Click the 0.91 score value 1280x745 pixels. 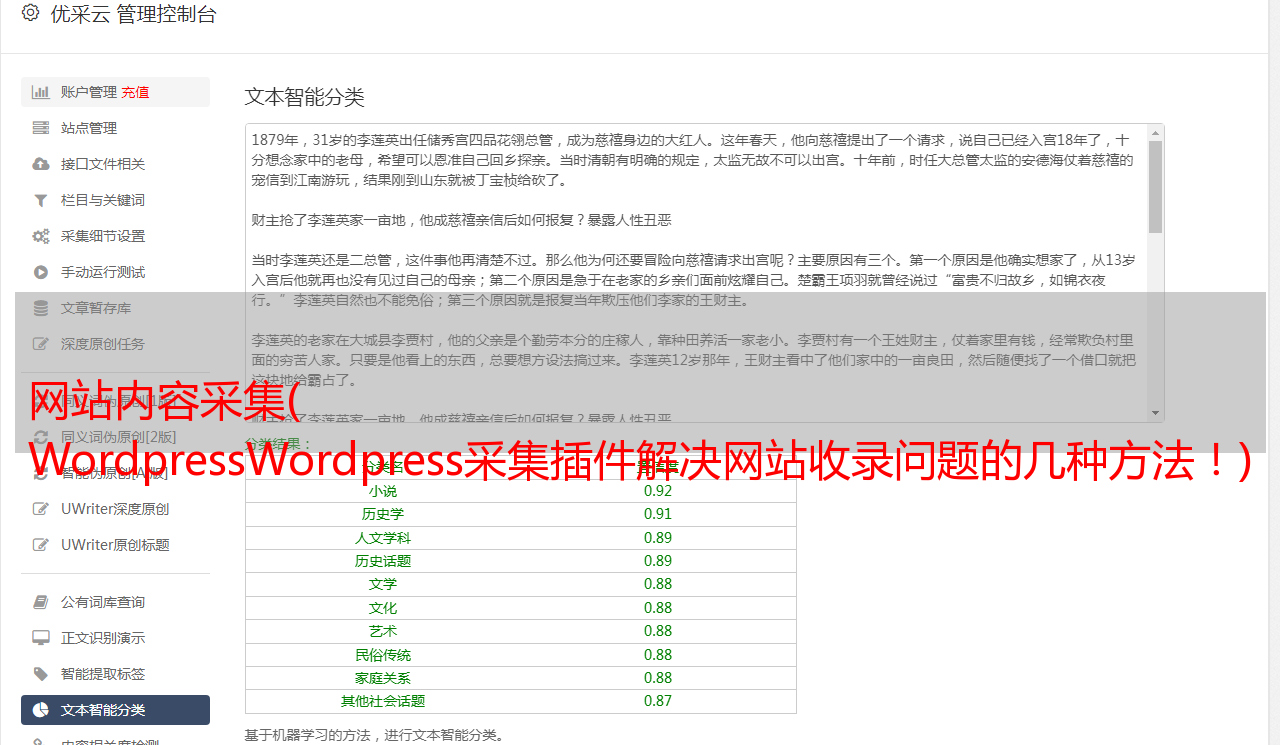point(658,514)
